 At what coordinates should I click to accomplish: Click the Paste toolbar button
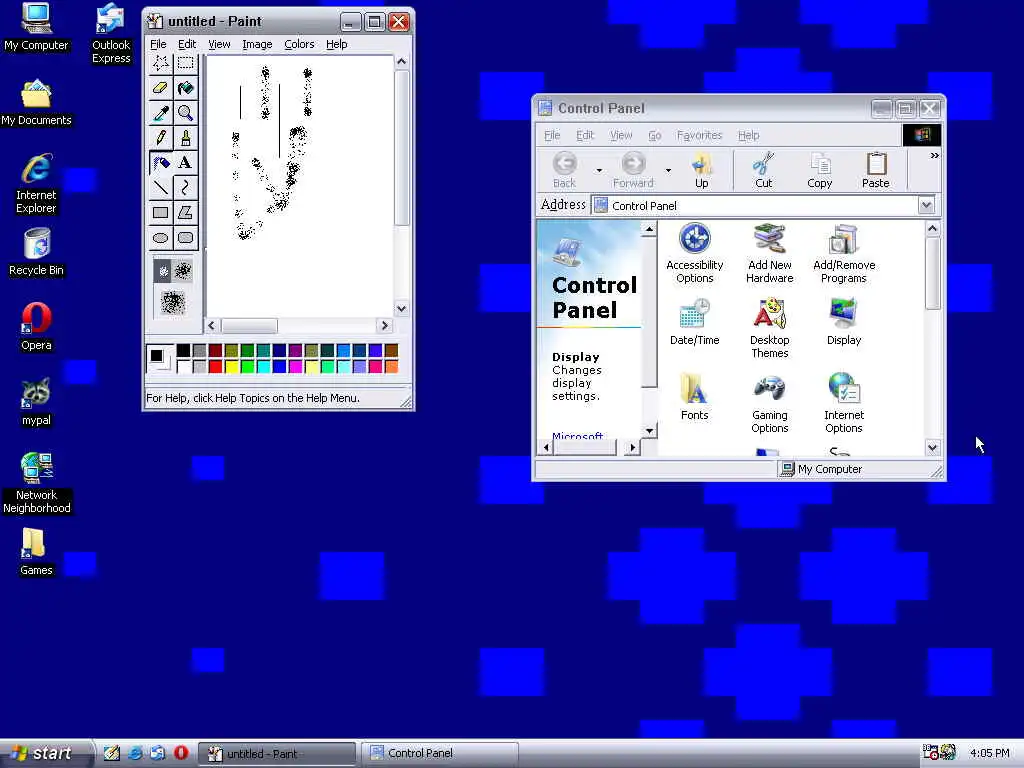[876, 170]
